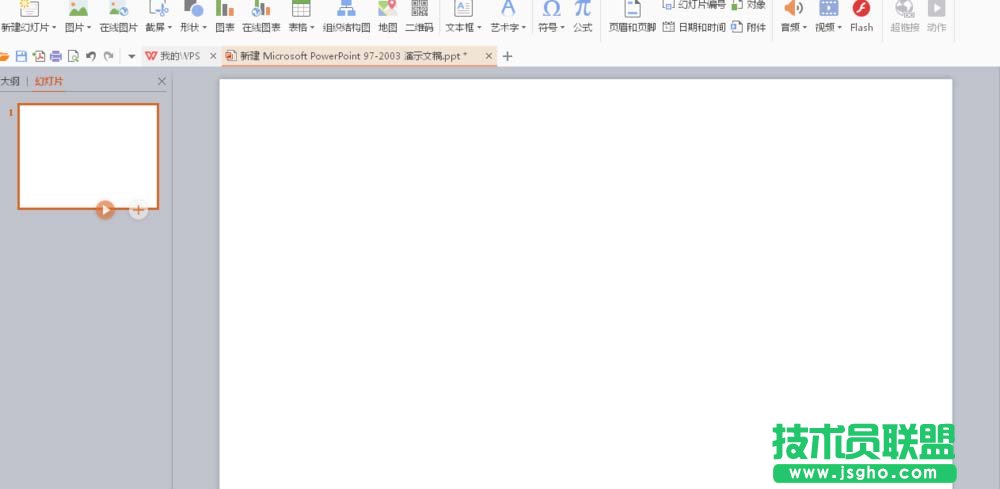The height and width of the screenshot is (489, 1000).
Task: Switch to the 我的WPS tab
Action: pos(174,56)
